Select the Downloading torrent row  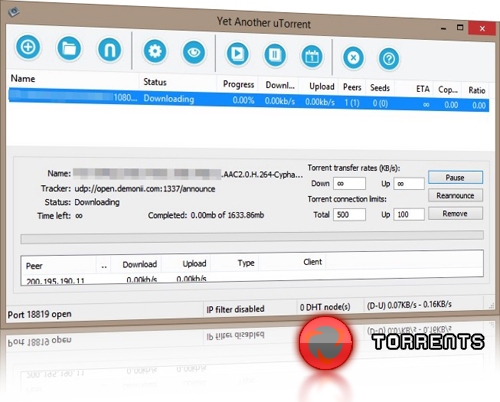point(249,101)
